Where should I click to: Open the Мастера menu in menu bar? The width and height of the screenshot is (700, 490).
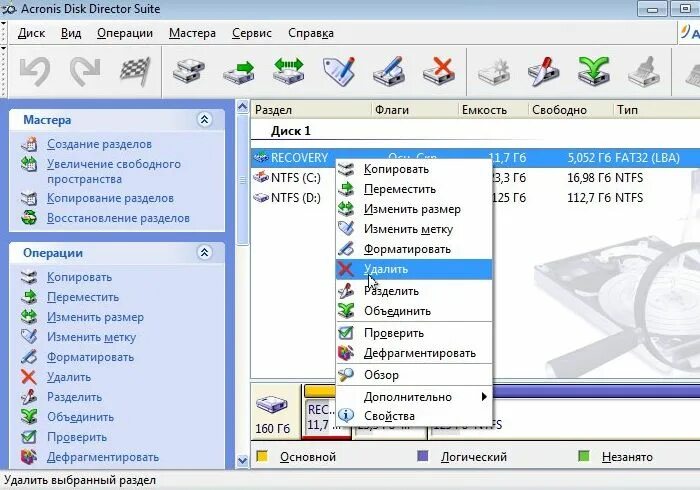[x=192, y=33]
